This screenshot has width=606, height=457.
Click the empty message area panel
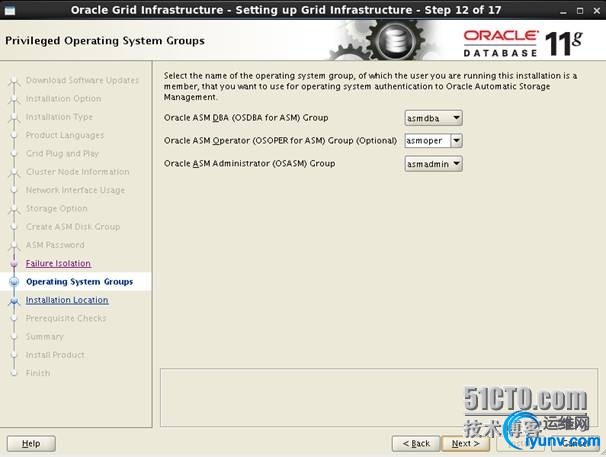[379, 397]
